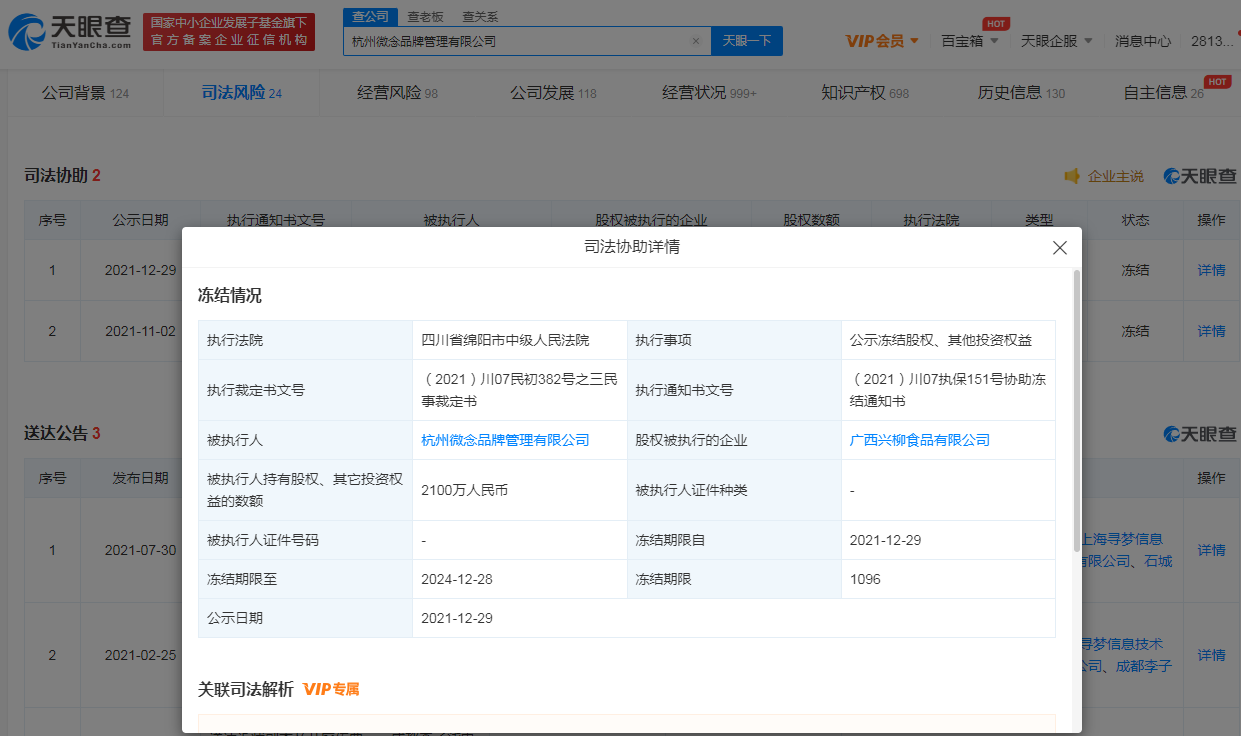Select the freeze end date 2024-12-28
This screenshot has height=736, width=1241.
[457, 579]
